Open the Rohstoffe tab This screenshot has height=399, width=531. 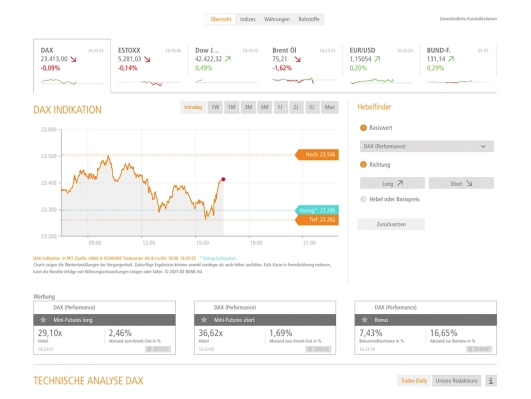point(309,19)
